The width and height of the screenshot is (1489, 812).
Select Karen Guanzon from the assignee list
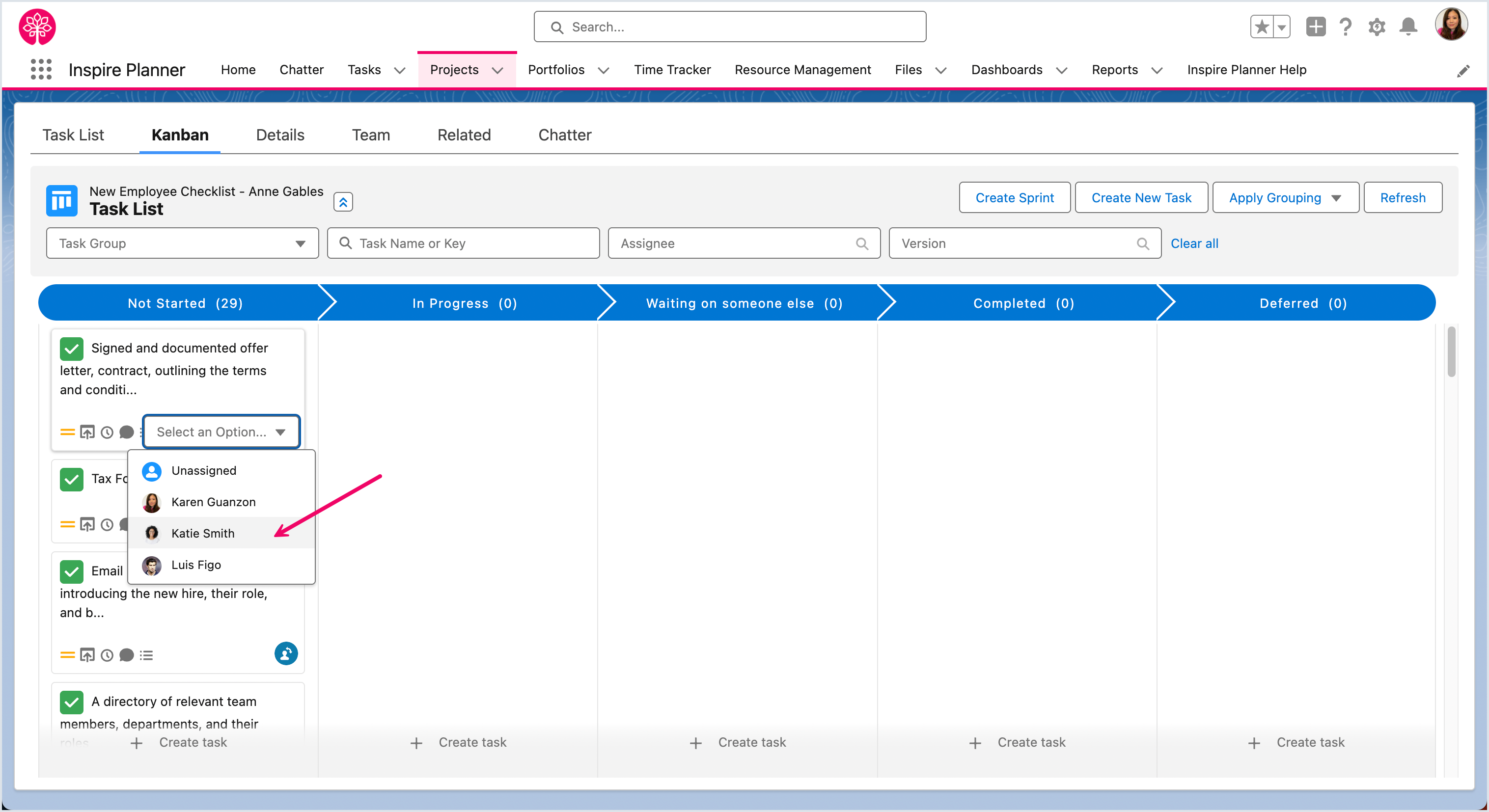pos(221,502)
